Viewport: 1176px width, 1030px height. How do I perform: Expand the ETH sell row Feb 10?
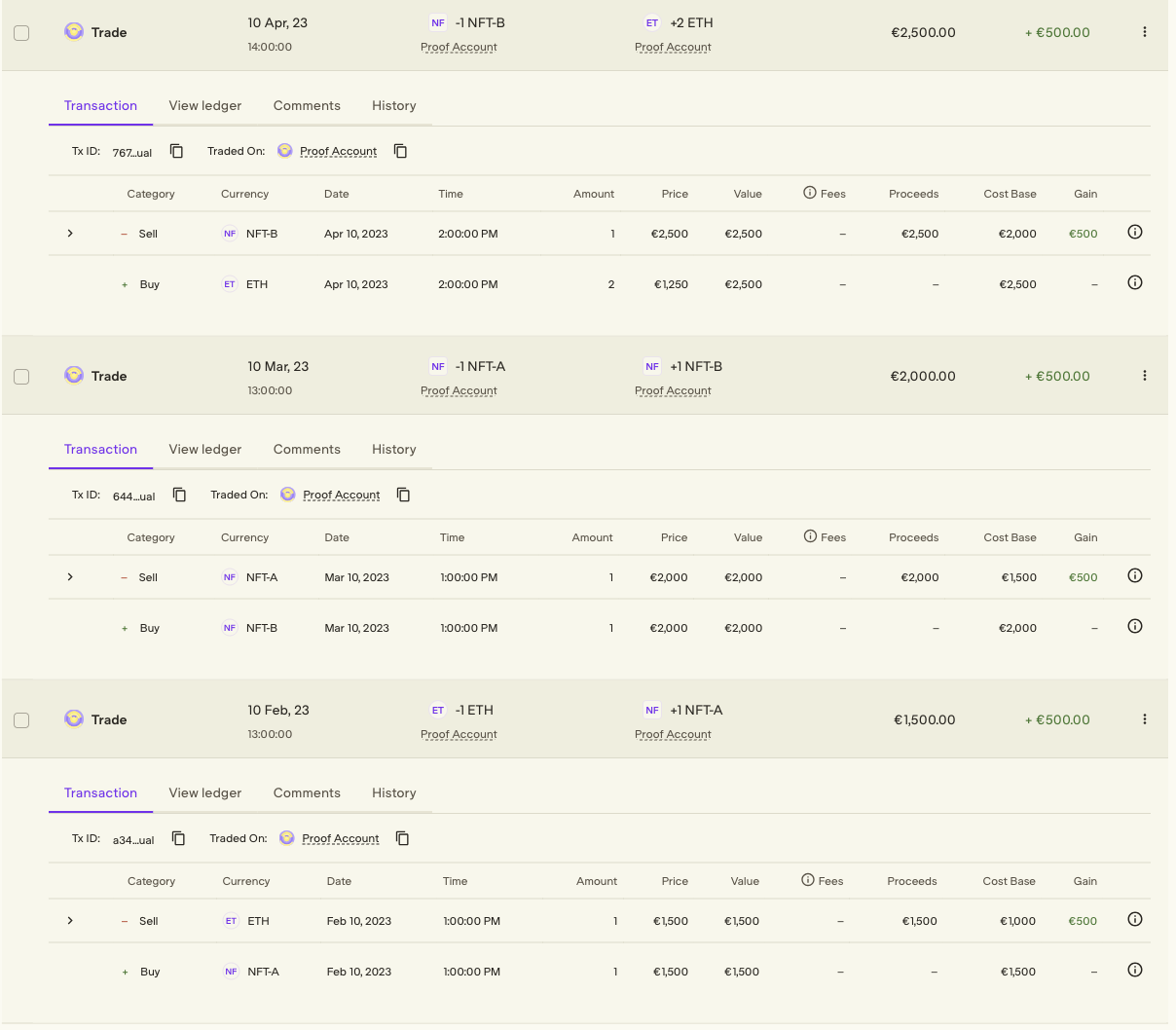[x=70, y=921]
